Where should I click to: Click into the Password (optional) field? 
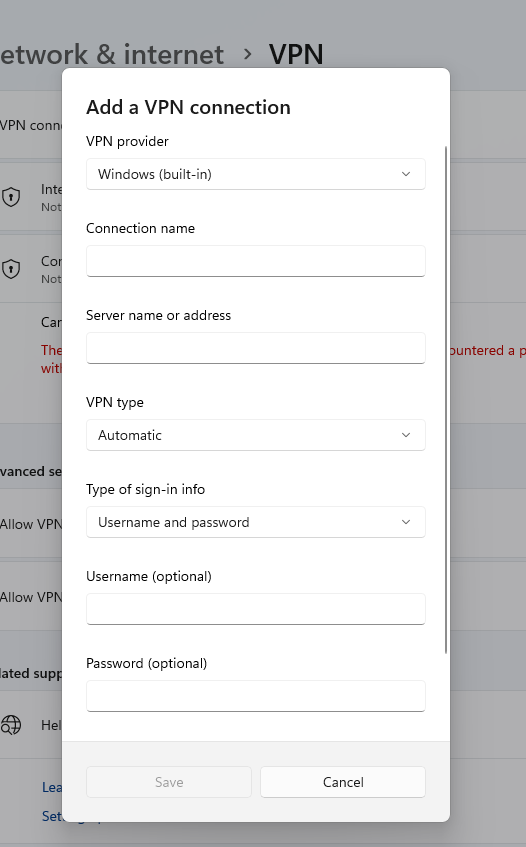point(255,696)
